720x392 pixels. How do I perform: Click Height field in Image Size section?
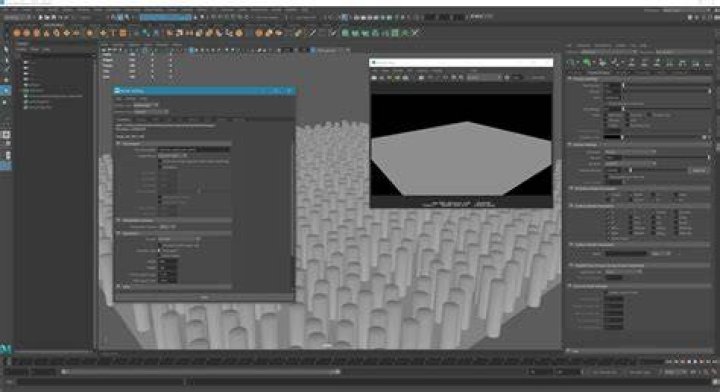point(168,268)
